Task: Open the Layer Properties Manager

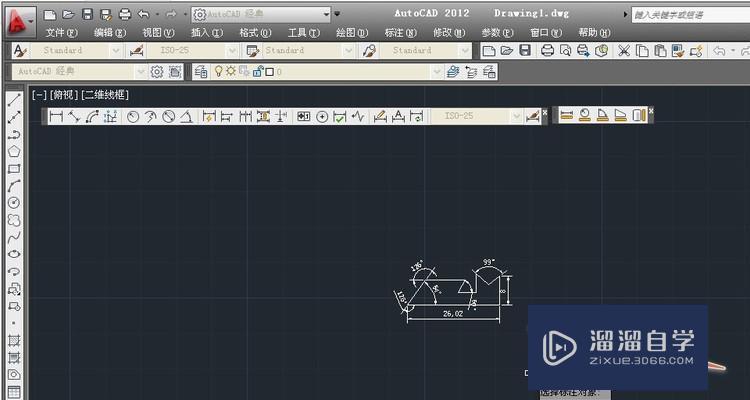Action: coord(201,72)
